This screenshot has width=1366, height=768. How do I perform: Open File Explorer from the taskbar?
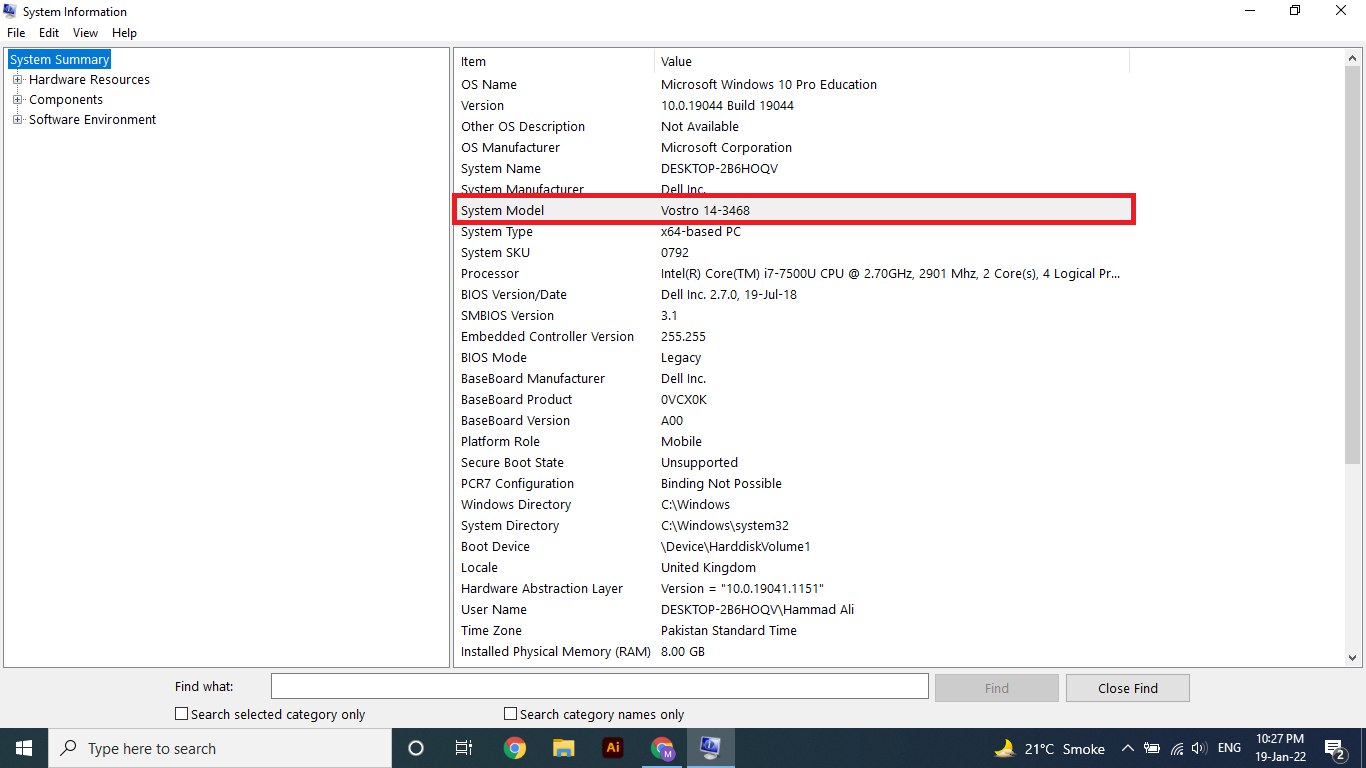point(564,748)
